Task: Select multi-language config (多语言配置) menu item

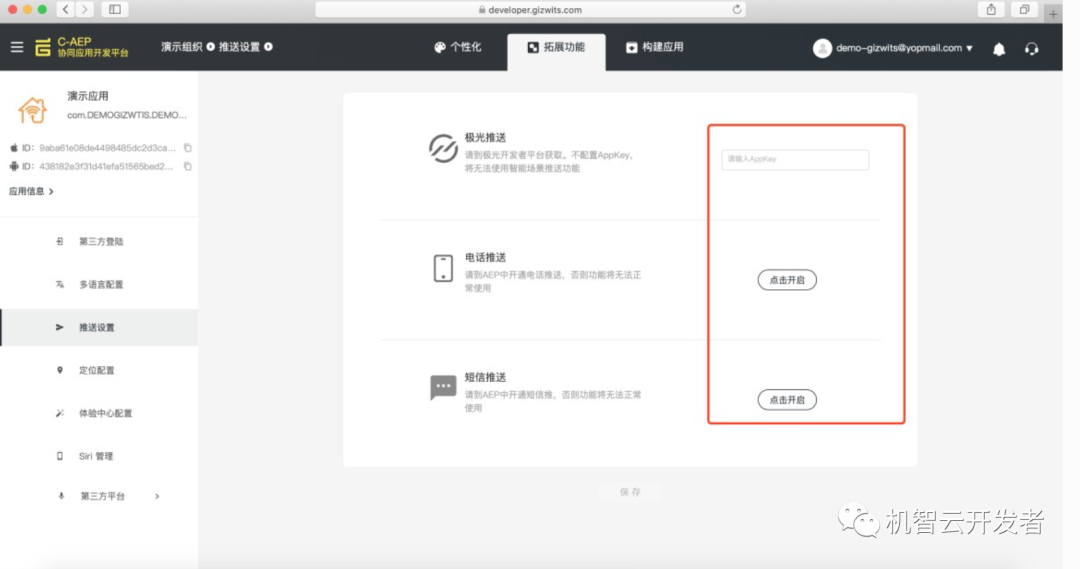Action: tap(99, 284)
